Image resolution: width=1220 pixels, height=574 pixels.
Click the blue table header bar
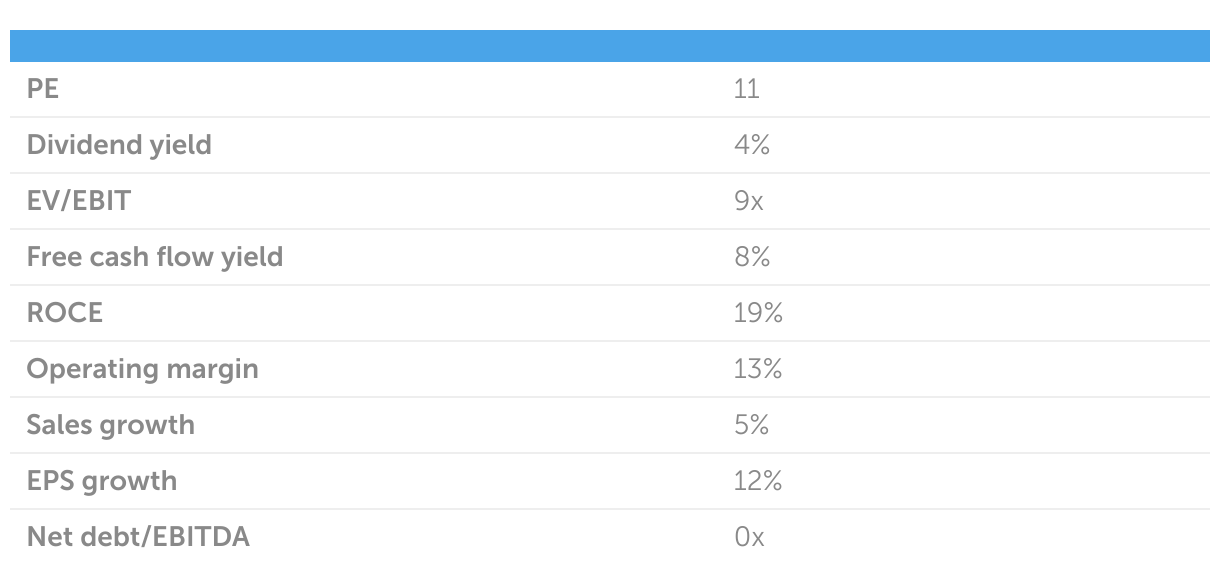coord(610,46)
